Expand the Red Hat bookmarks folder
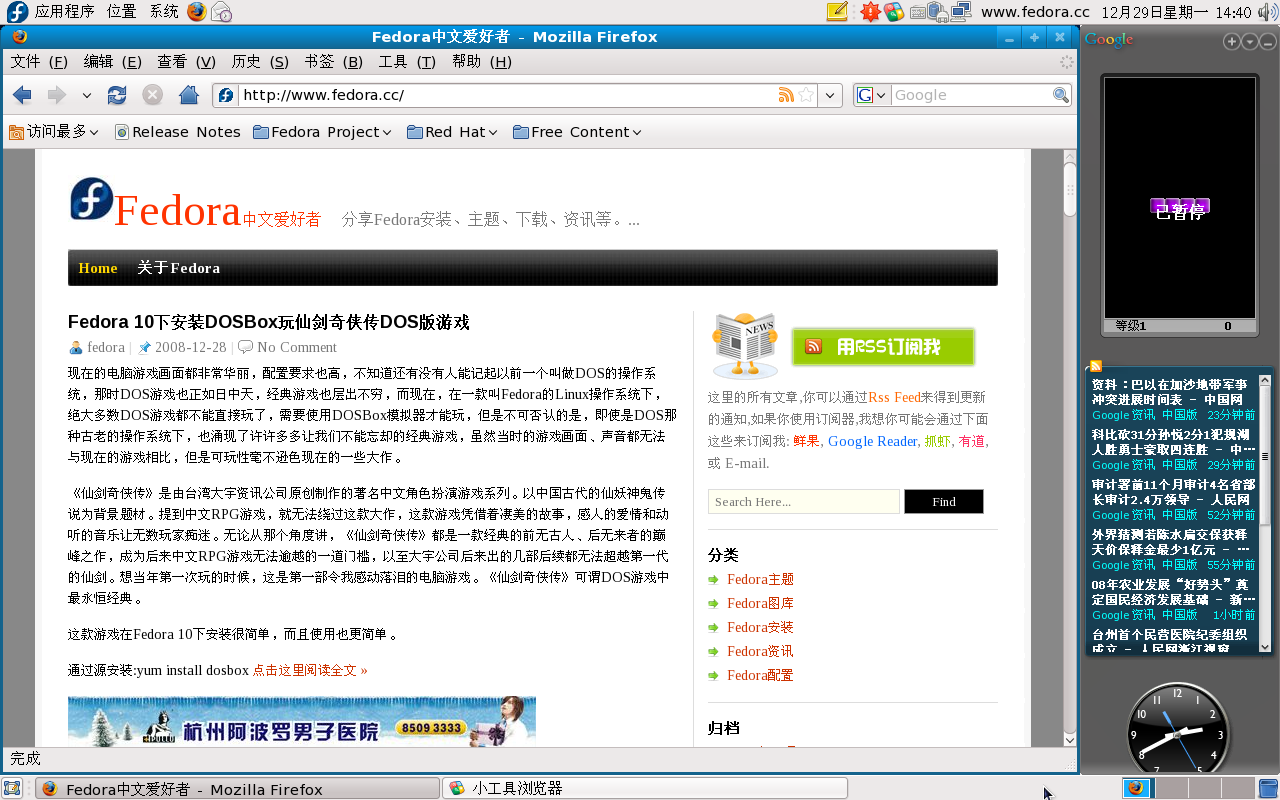The image size is (1280, 800). (x=452, y=132)
